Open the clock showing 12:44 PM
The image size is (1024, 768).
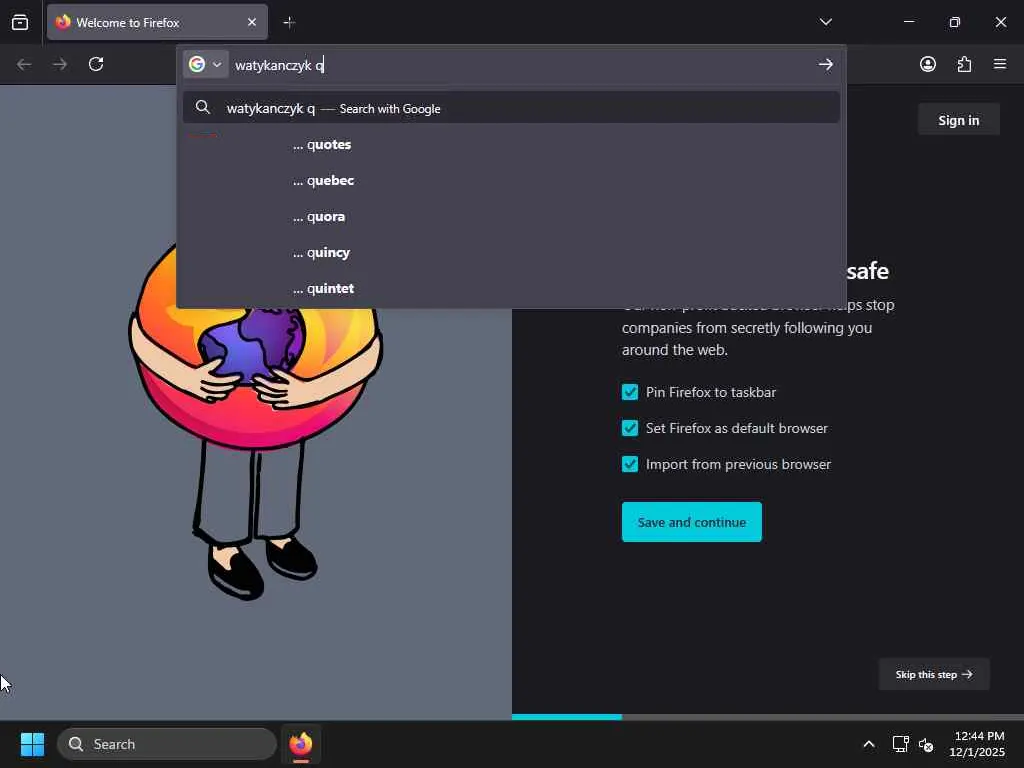click(977, 744)
